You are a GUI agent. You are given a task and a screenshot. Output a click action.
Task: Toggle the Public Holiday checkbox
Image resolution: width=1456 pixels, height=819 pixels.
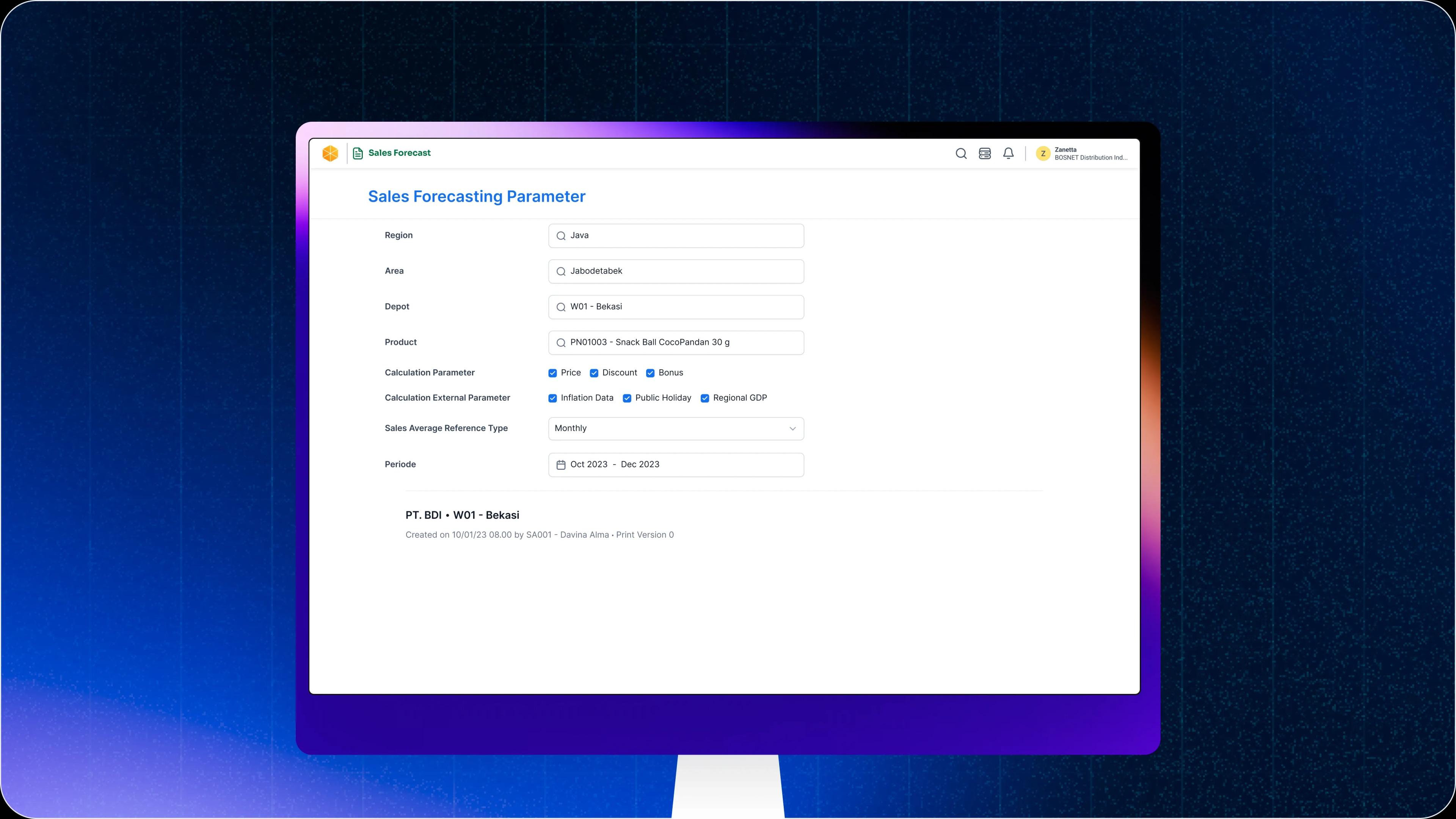(627, 399)
